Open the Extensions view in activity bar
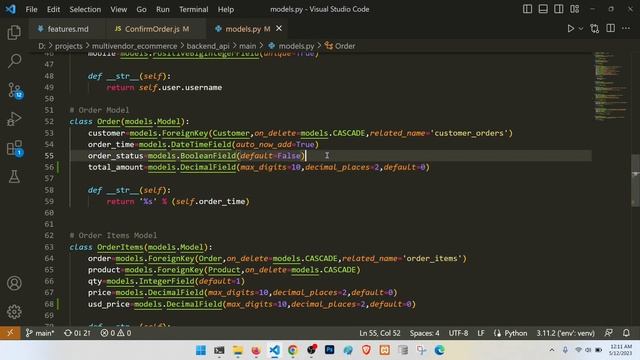 click(x=15, y=148)
